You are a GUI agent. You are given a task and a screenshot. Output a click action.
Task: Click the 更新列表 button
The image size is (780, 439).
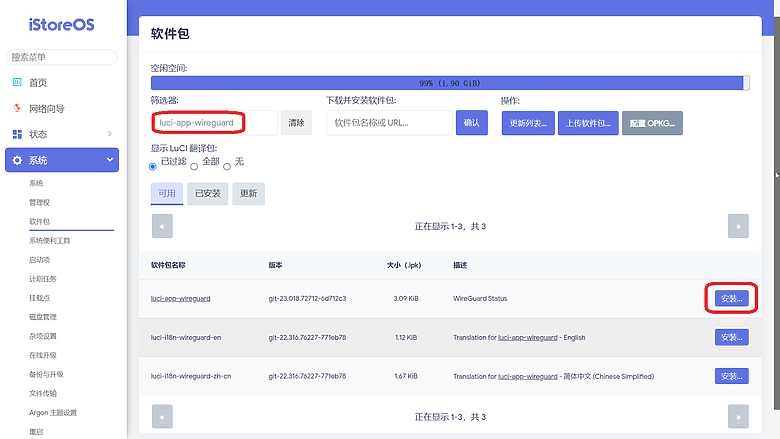tap(528, 123)
